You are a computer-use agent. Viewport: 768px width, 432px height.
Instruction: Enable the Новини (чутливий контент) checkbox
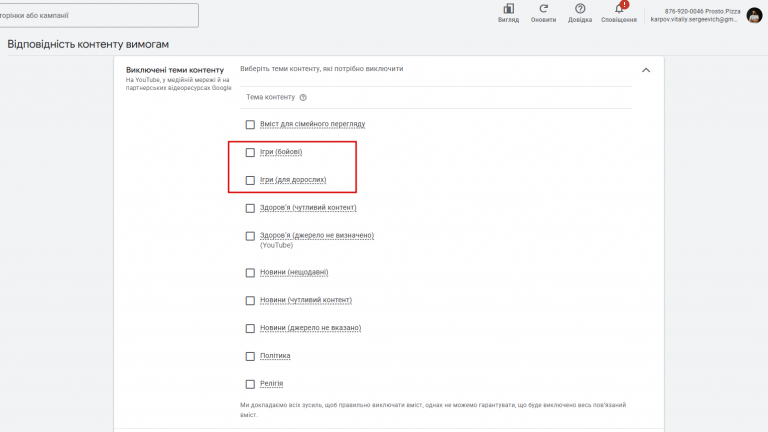(250, 300)
